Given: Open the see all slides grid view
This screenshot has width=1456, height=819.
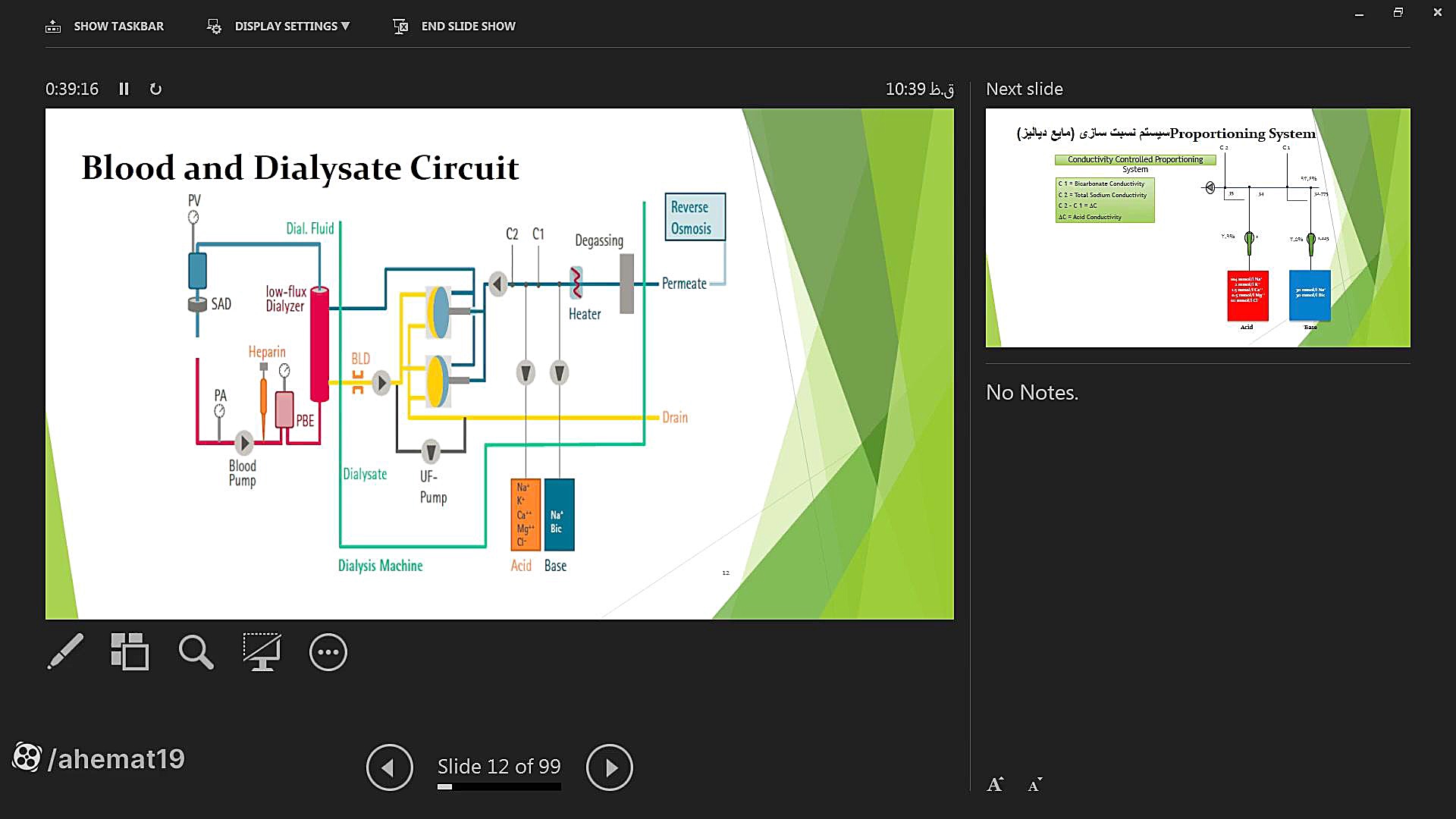Looking at the screenshot, I should [x=130, y=652].
